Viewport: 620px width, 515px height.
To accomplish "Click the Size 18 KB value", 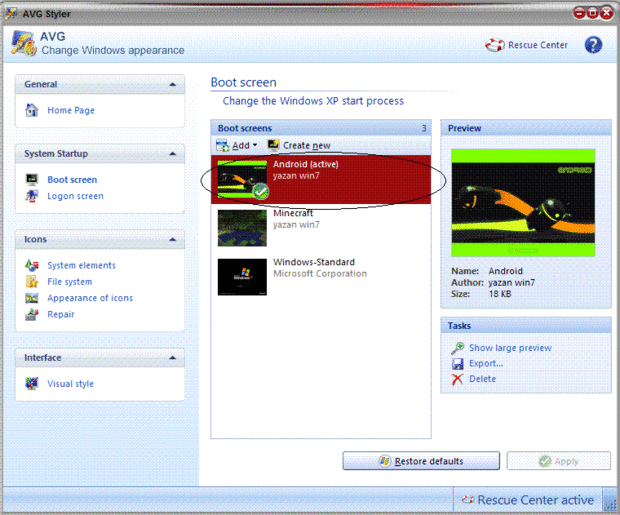I will [500, 294].
